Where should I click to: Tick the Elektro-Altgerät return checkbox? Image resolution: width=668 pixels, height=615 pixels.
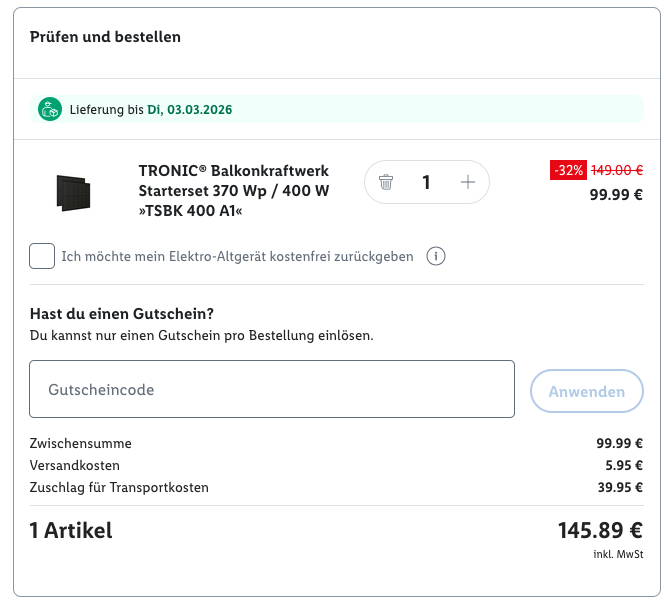click(x=42, y=256)
